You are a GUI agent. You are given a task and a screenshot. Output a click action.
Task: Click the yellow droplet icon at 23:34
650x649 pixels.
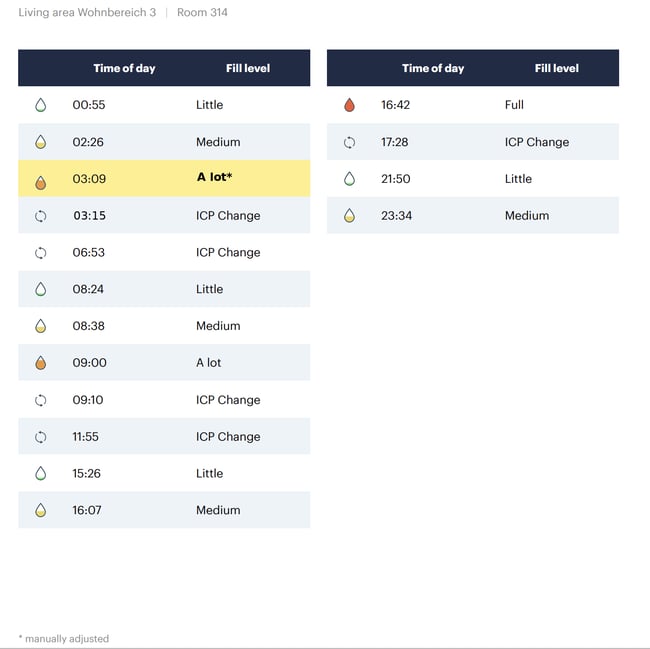(349, 216)
